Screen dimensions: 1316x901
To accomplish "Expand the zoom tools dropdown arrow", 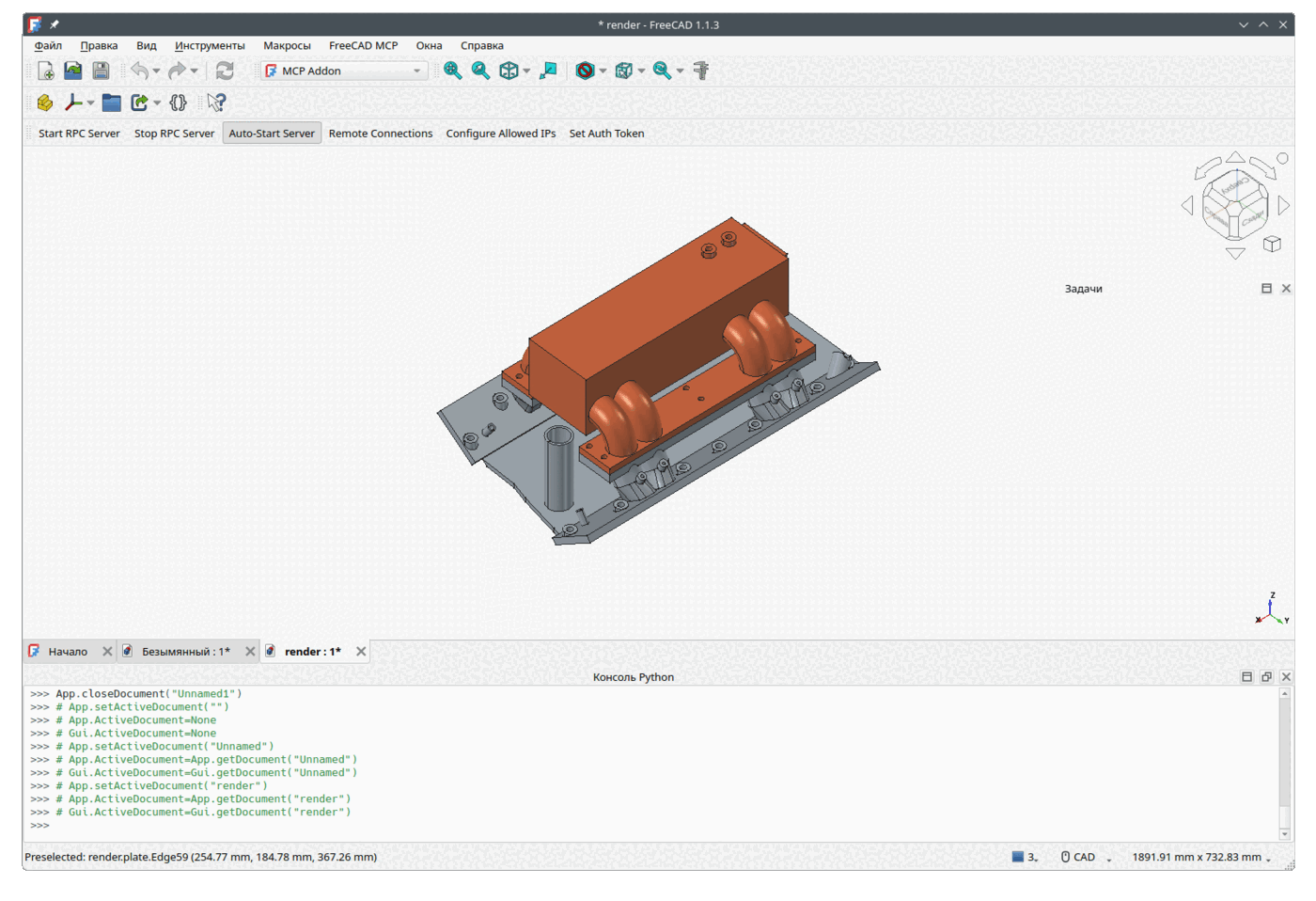I will 680,71.
